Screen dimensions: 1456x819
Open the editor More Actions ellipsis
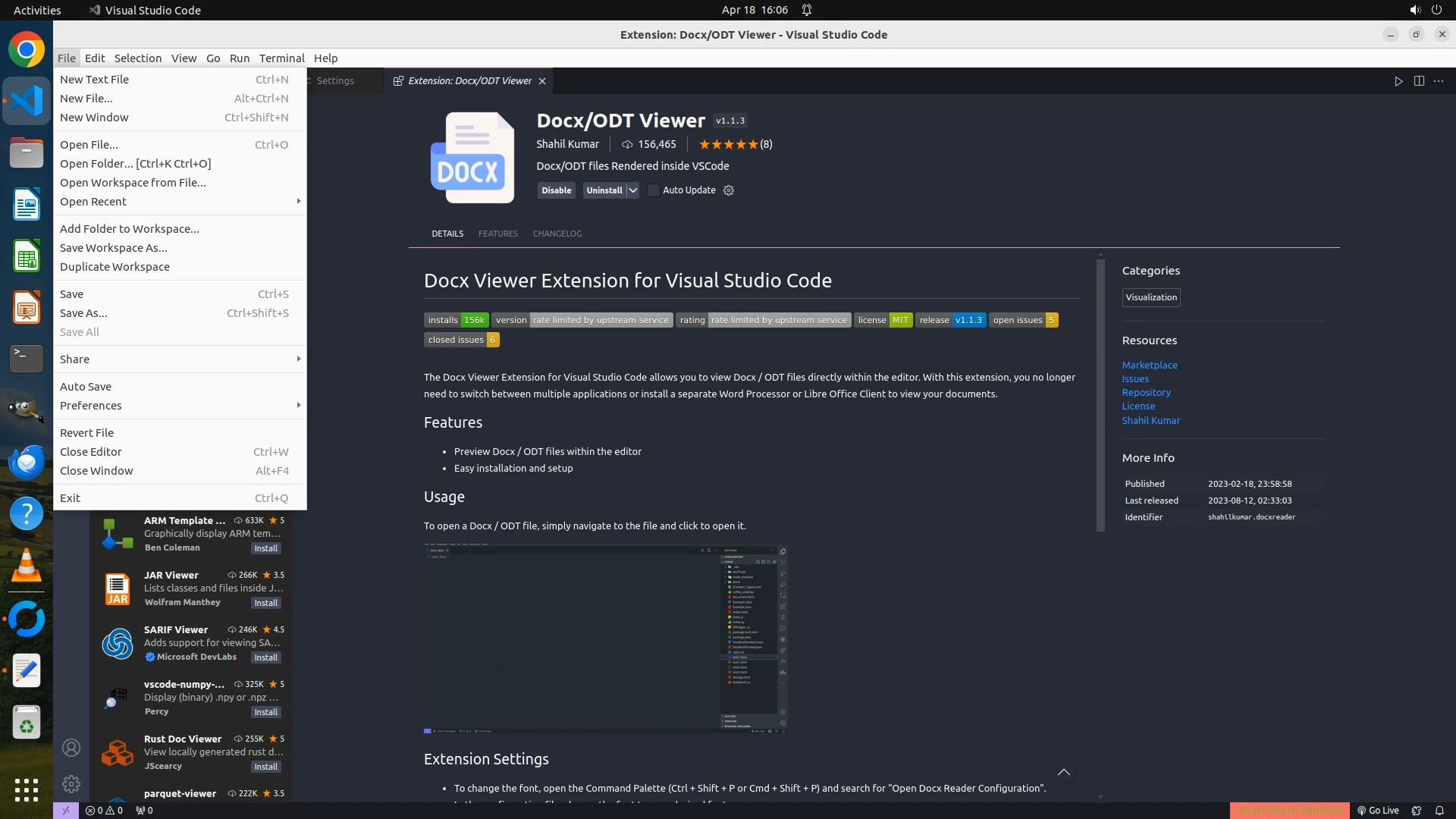(x=1439, y=81)
